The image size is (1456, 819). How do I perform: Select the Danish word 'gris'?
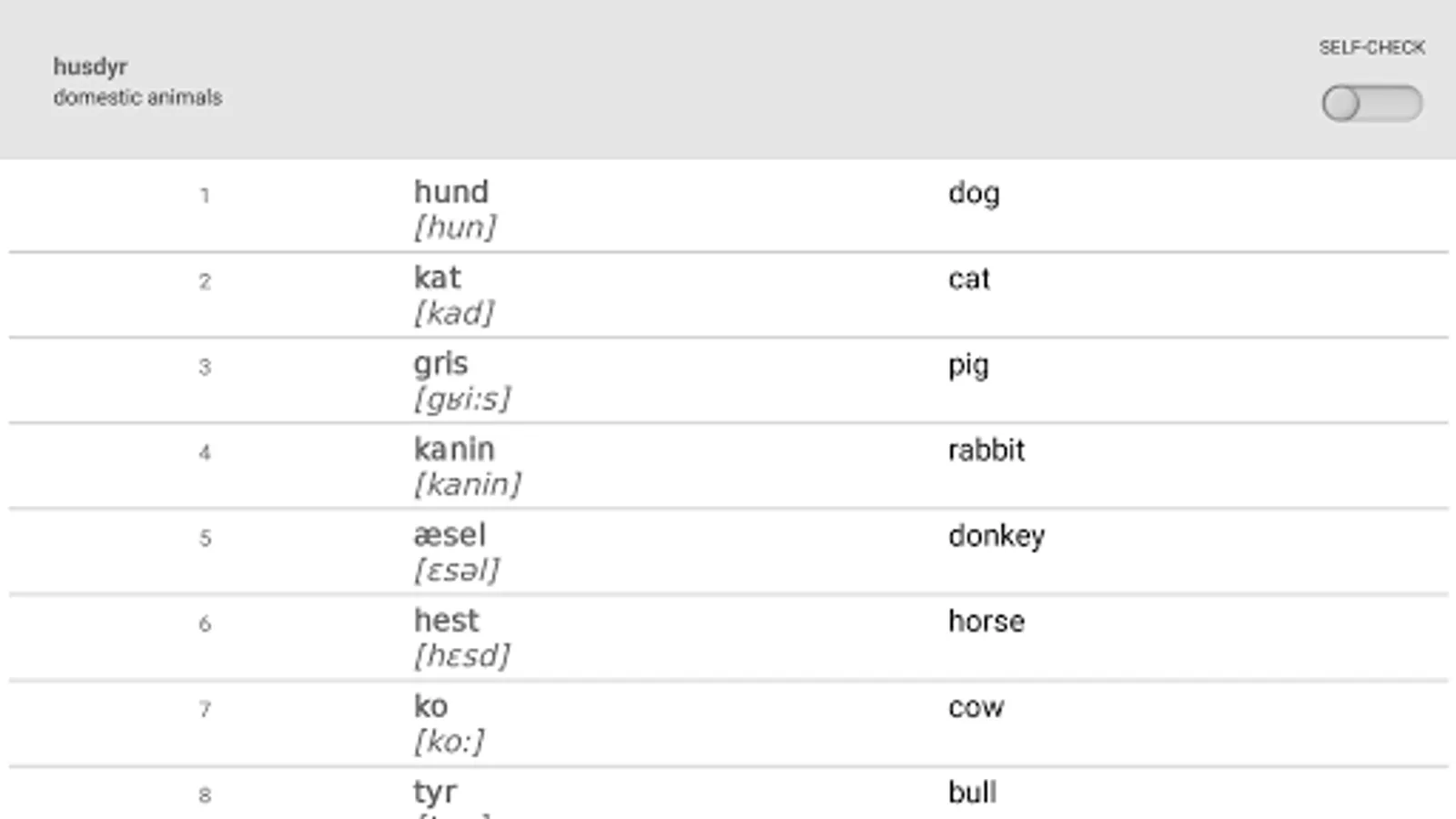tap(440, 364)
